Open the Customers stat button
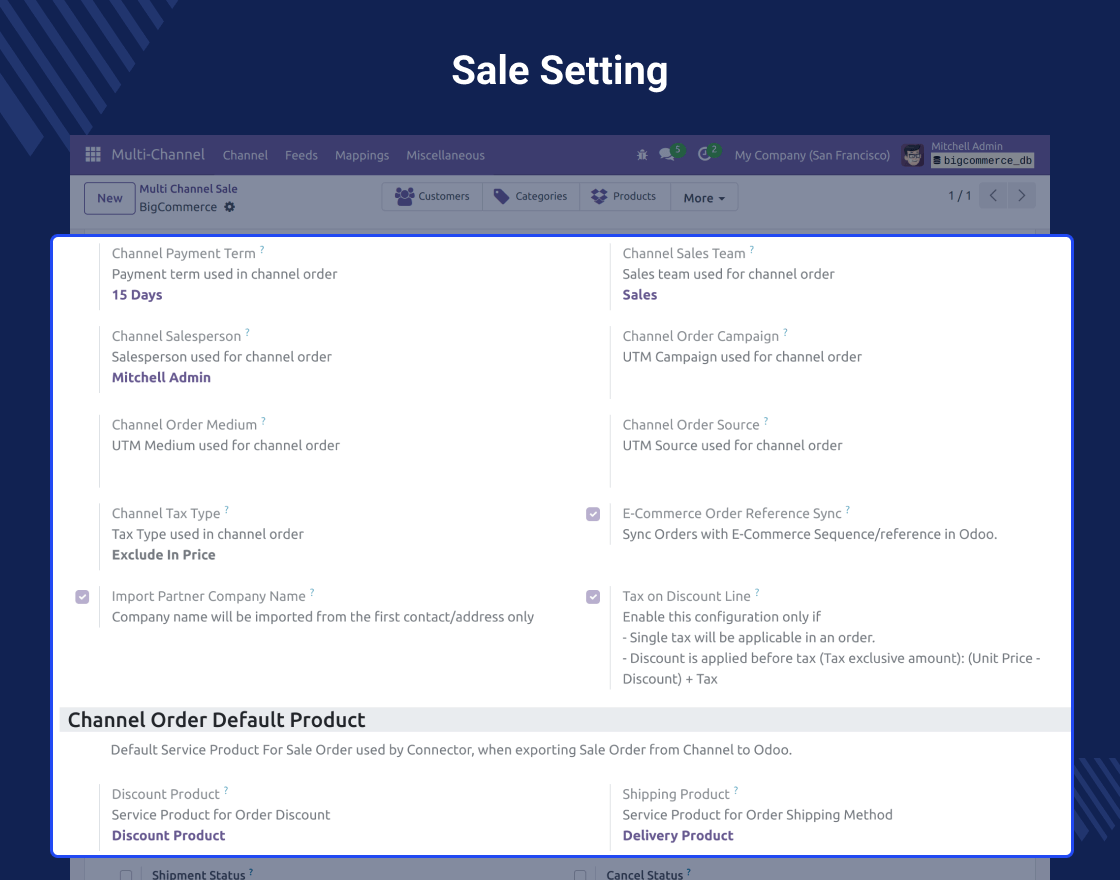 coord(433,196)
